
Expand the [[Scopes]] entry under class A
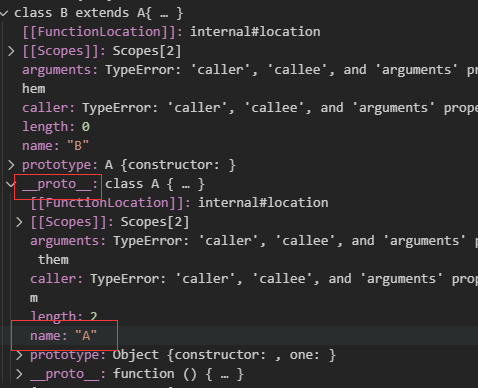19,222
